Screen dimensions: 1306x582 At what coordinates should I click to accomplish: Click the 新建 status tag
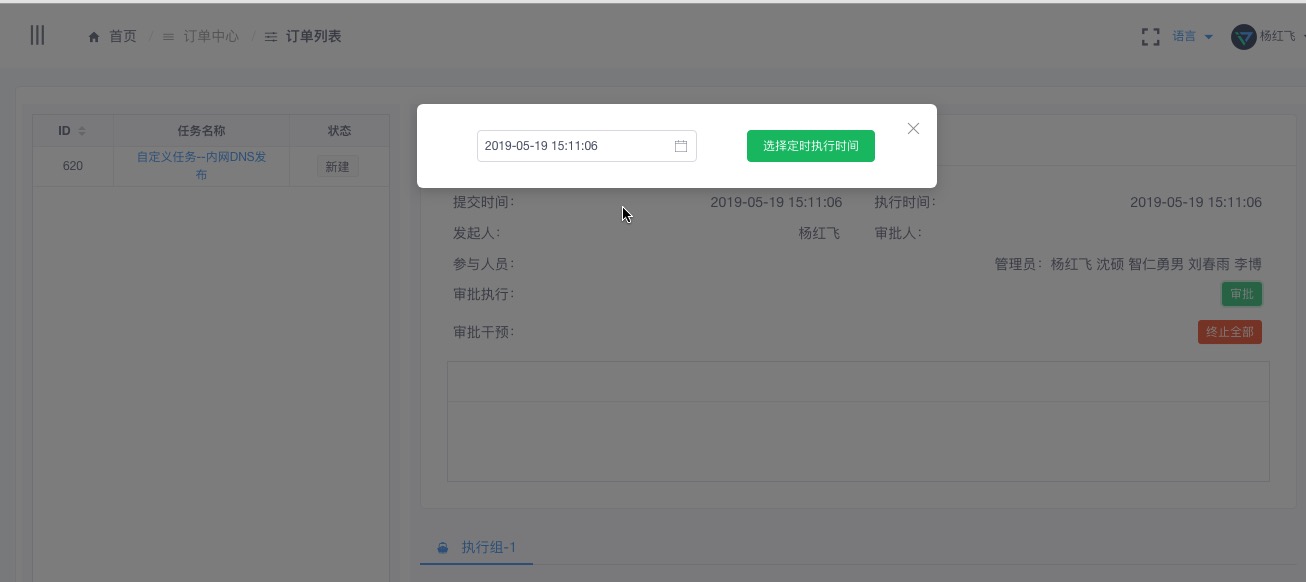[338, 167]
